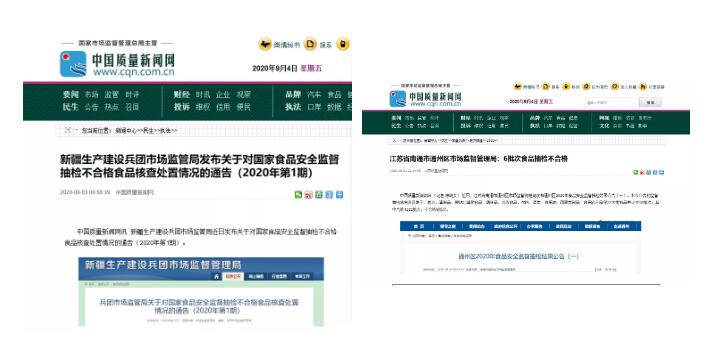
Task: Click the last yellow header icon on right page
Action: tap(643, 86)
